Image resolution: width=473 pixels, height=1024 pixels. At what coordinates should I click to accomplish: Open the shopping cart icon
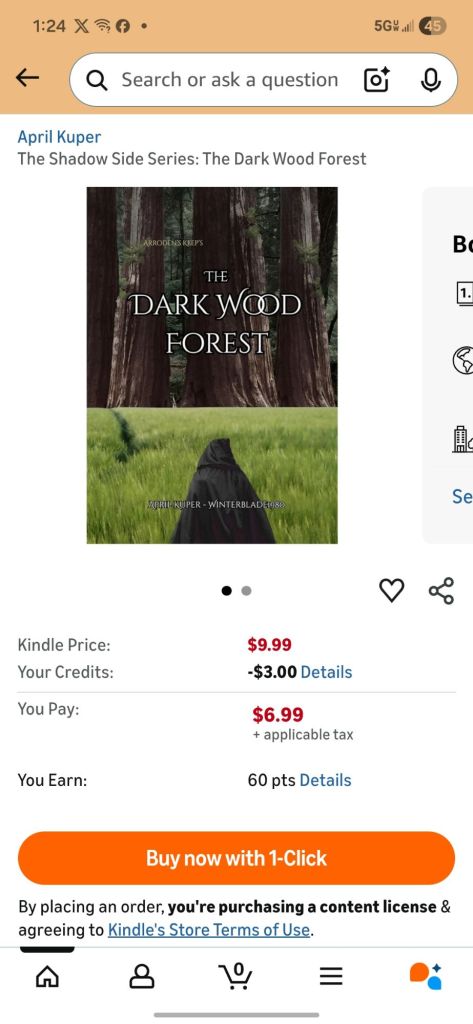[236, 976]
